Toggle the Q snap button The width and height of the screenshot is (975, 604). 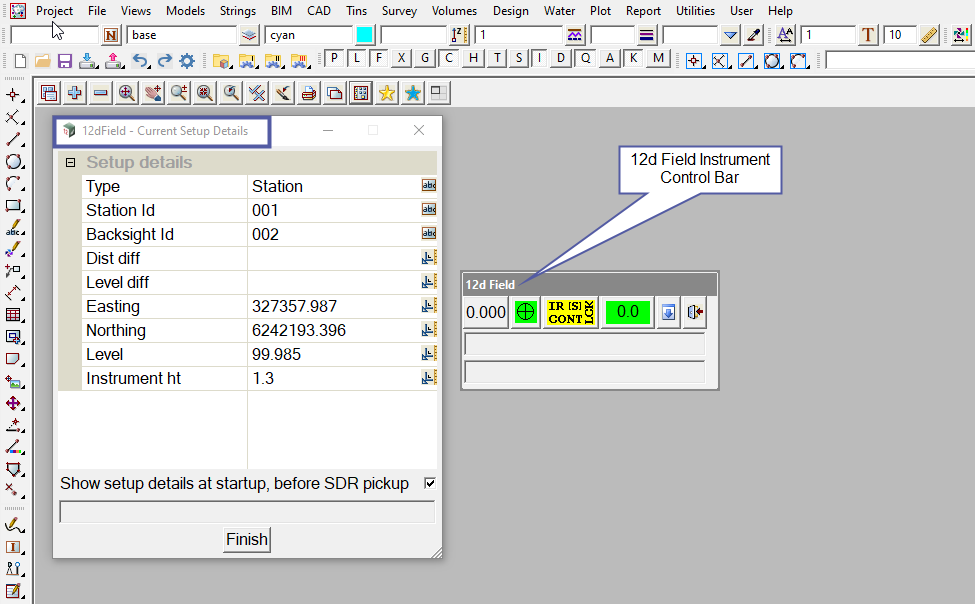tap(585, 58)
